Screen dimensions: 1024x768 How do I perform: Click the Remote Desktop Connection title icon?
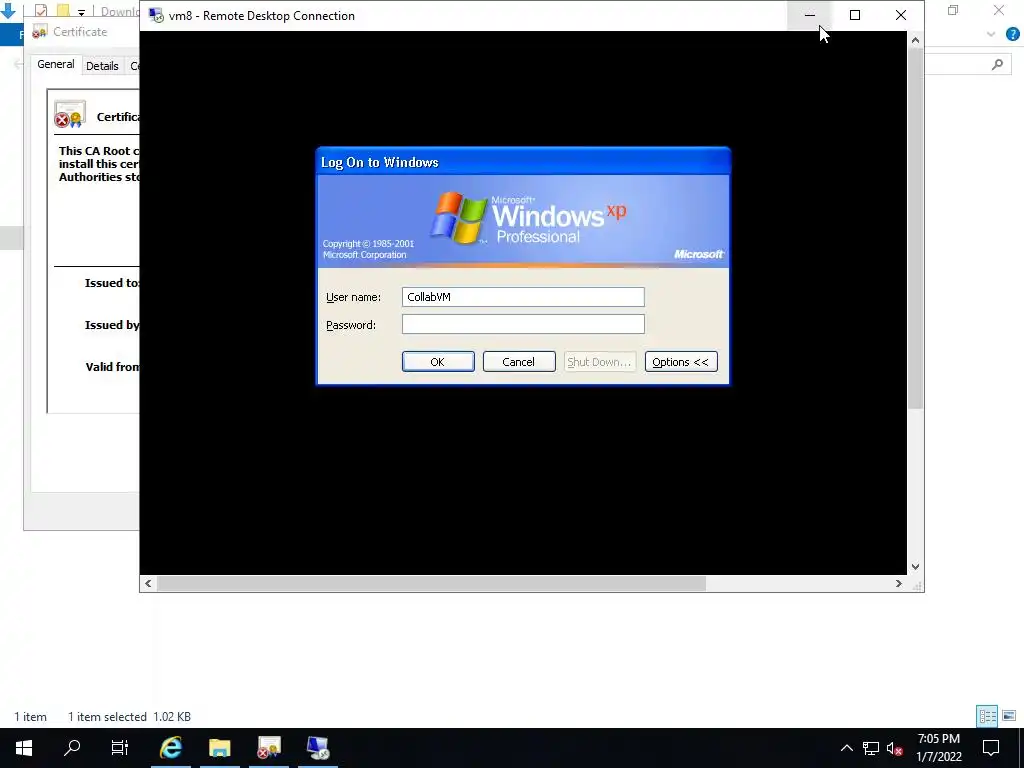pos(156,16)
